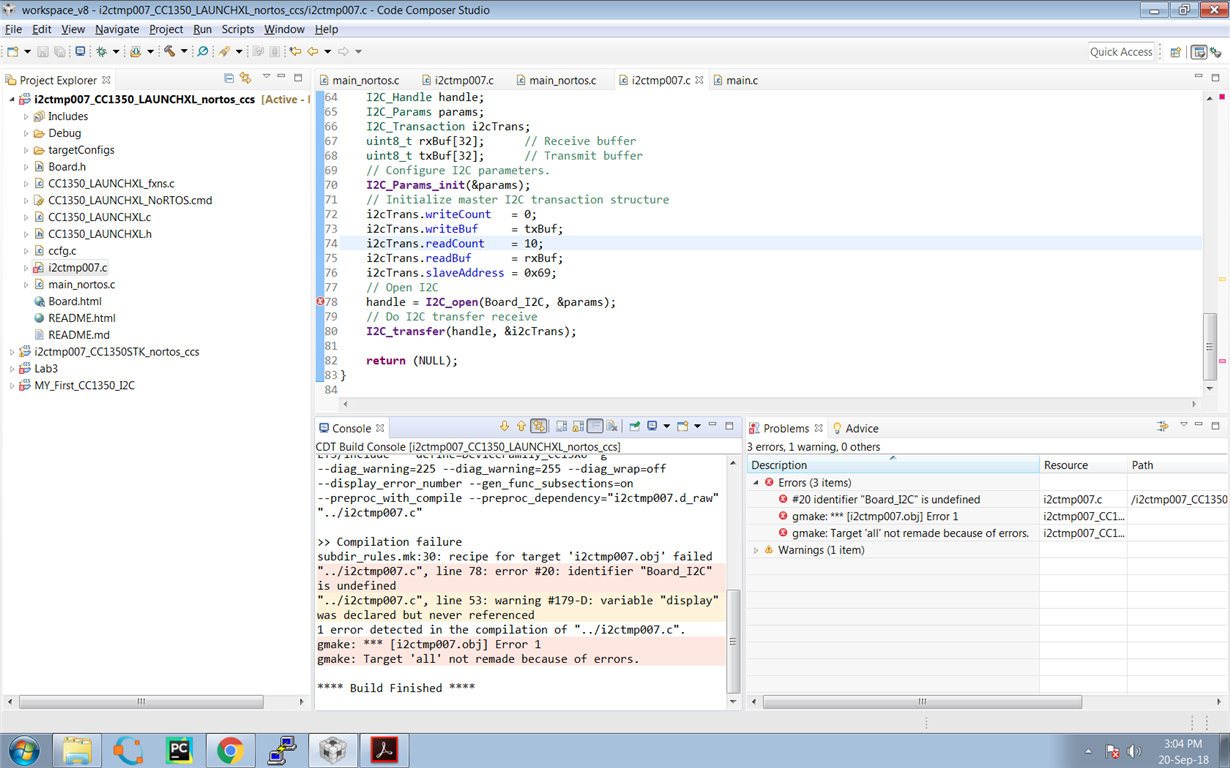Click the Resource column header
1230x768 pixels.
(x=1083, y=465)
